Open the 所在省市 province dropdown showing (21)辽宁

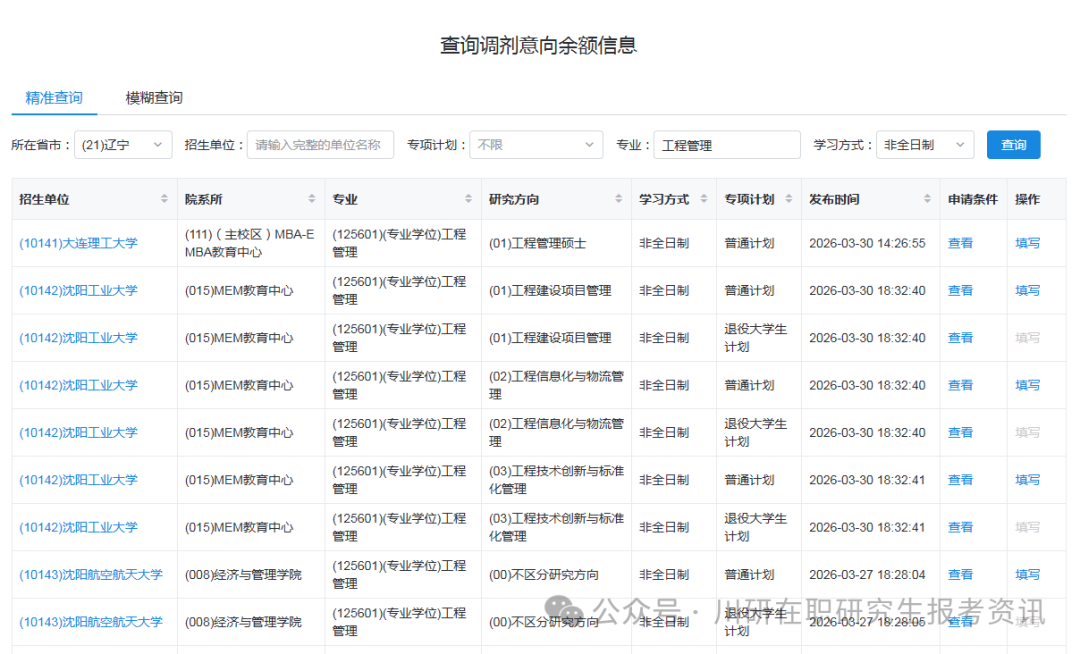click(x=123, y=144)
